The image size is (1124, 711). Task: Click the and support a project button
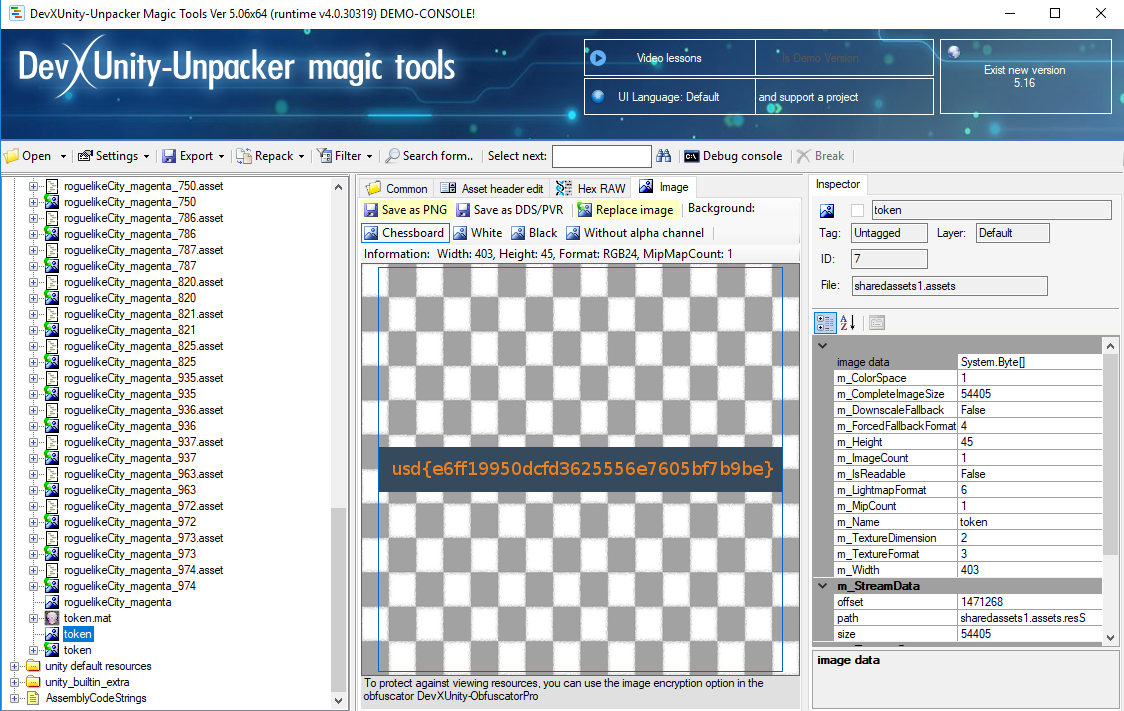(844, 97)
